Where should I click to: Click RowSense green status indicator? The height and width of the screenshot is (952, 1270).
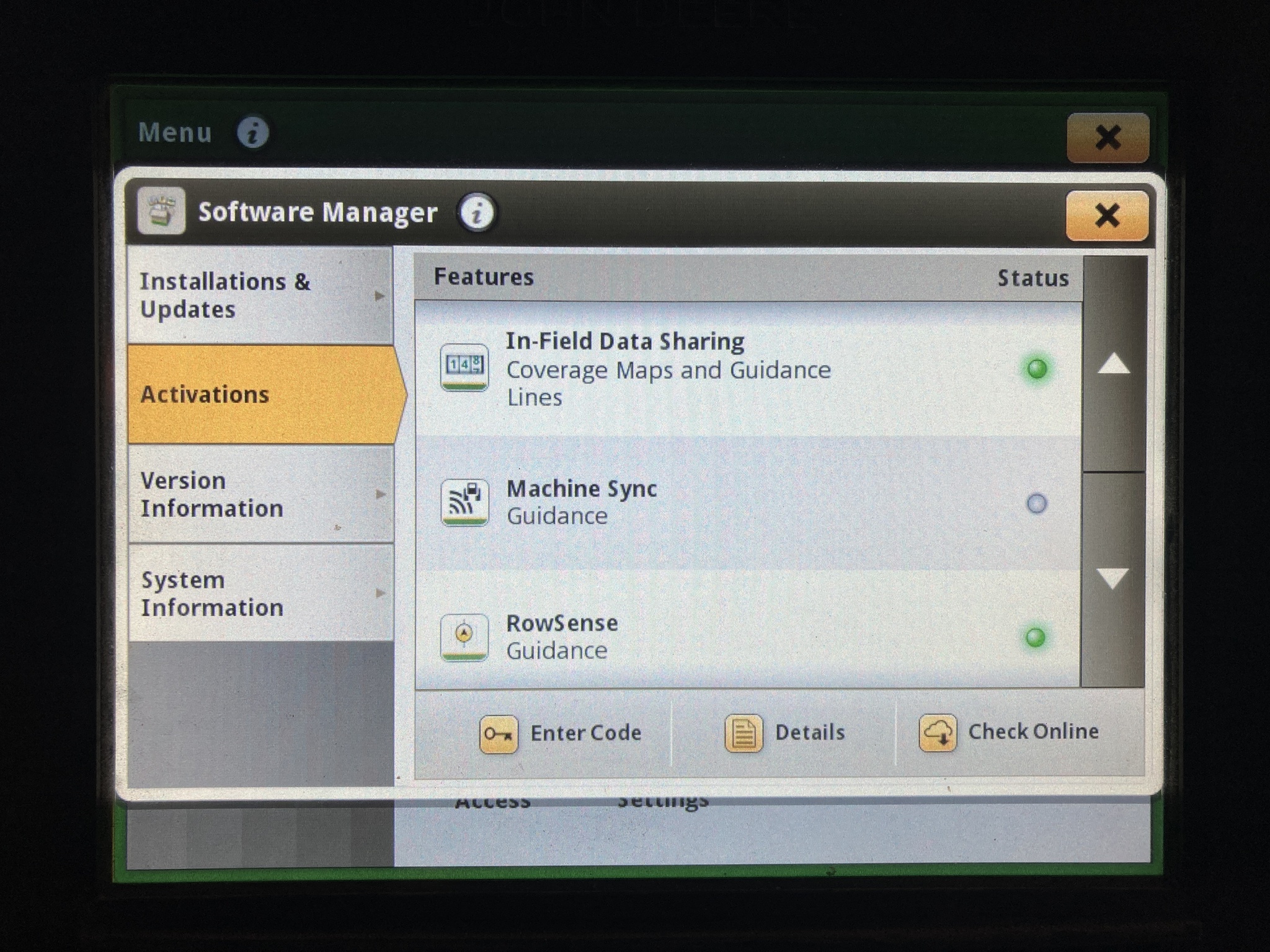[1036, 637]
